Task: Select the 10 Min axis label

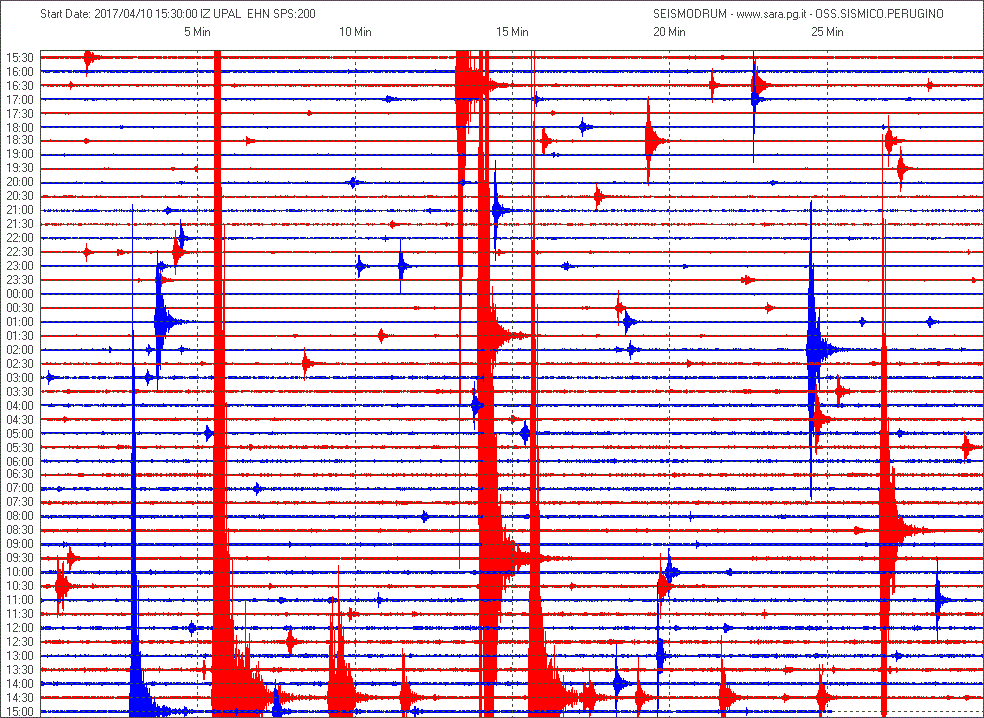Action: [355, 32]
